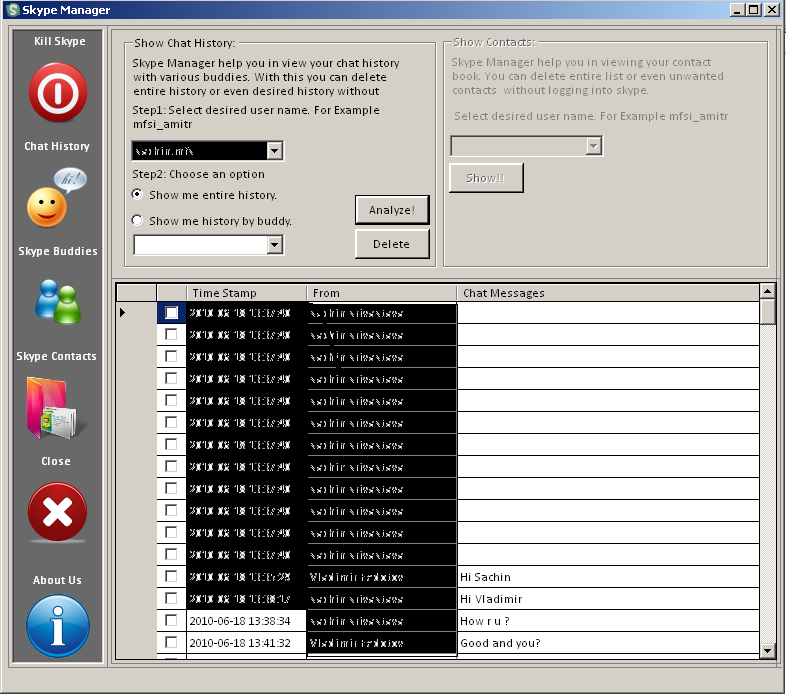Tick the checkbox in the 'Hi Sachin' row
The width and height of the screenshot is (786, 696).
tap(171, 577)
